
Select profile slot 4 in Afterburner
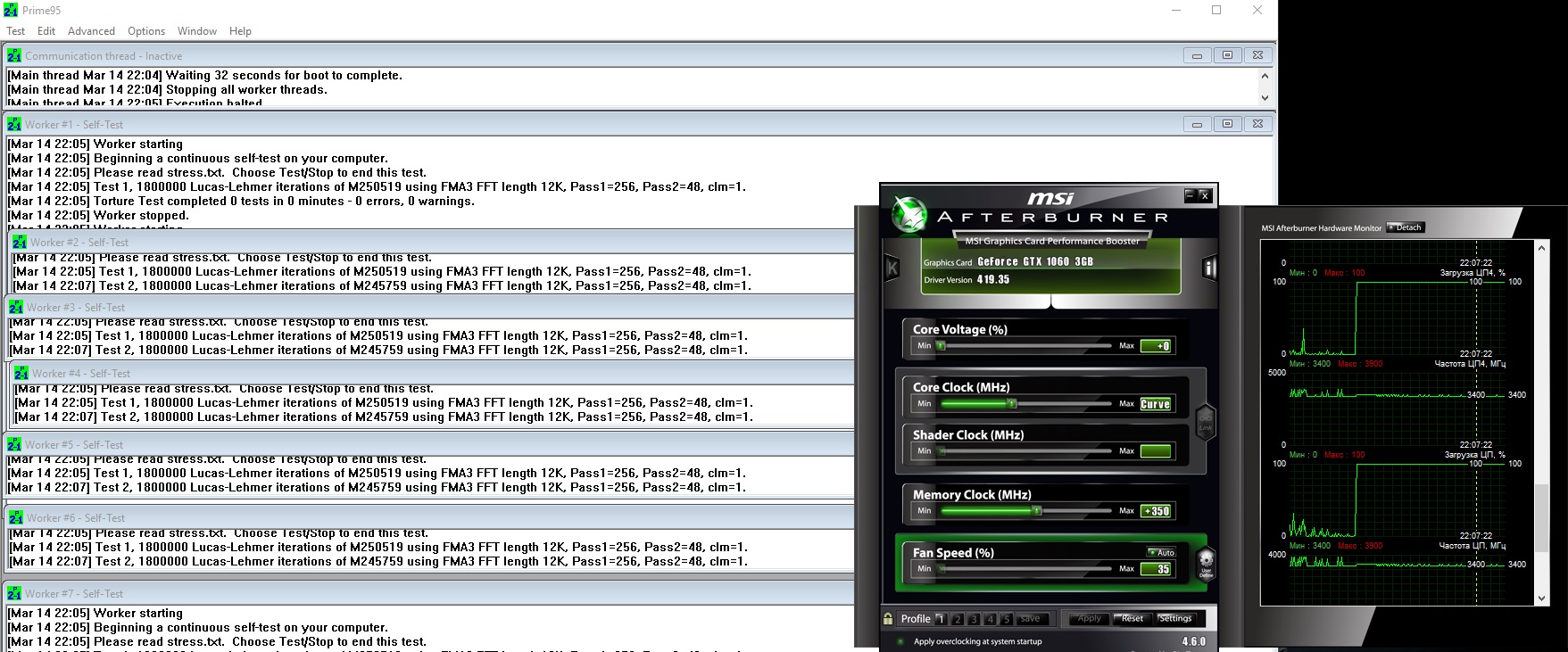(990, 618)
